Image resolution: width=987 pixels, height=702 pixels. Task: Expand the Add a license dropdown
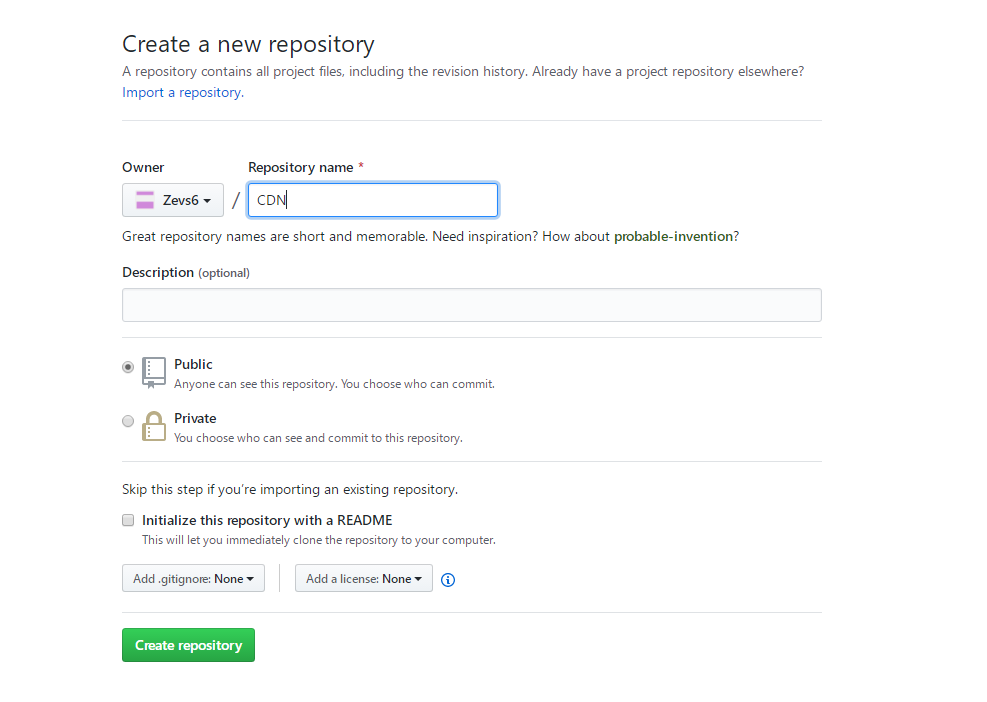[363, 579]
